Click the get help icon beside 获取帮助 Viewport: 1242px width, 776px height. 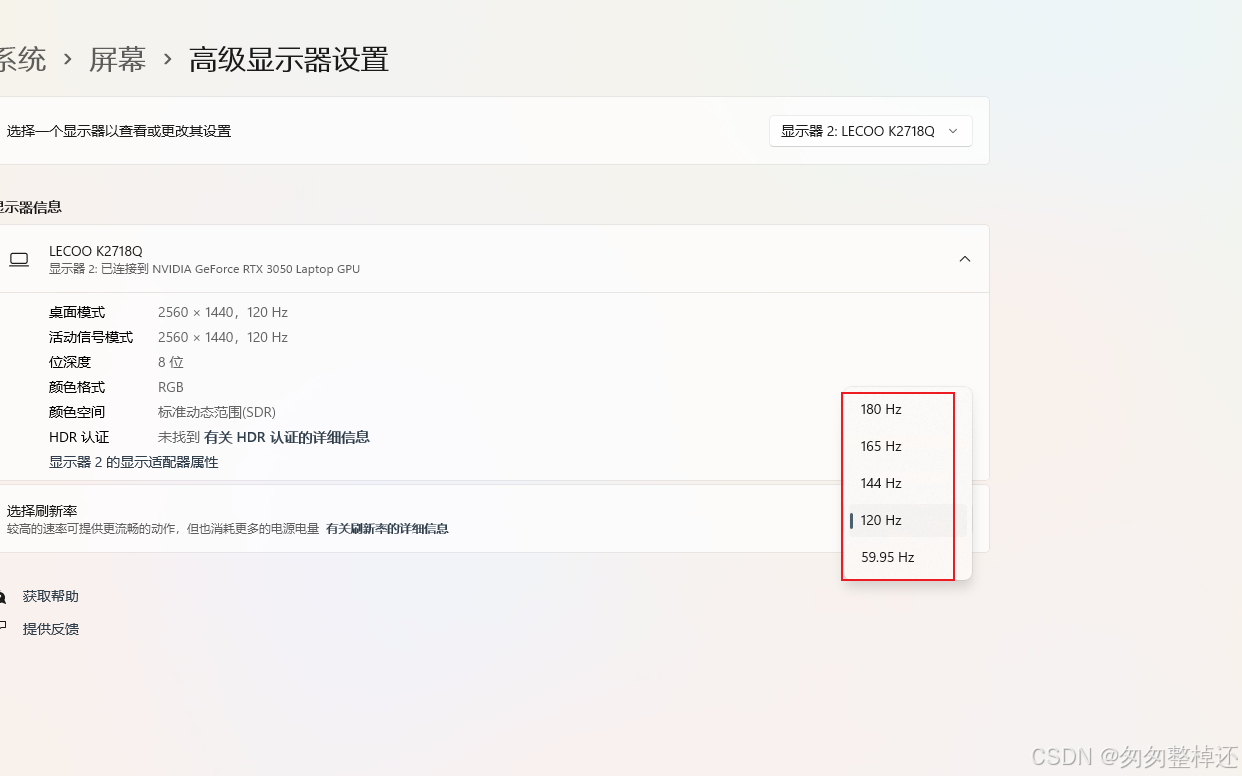click(3, 597)
